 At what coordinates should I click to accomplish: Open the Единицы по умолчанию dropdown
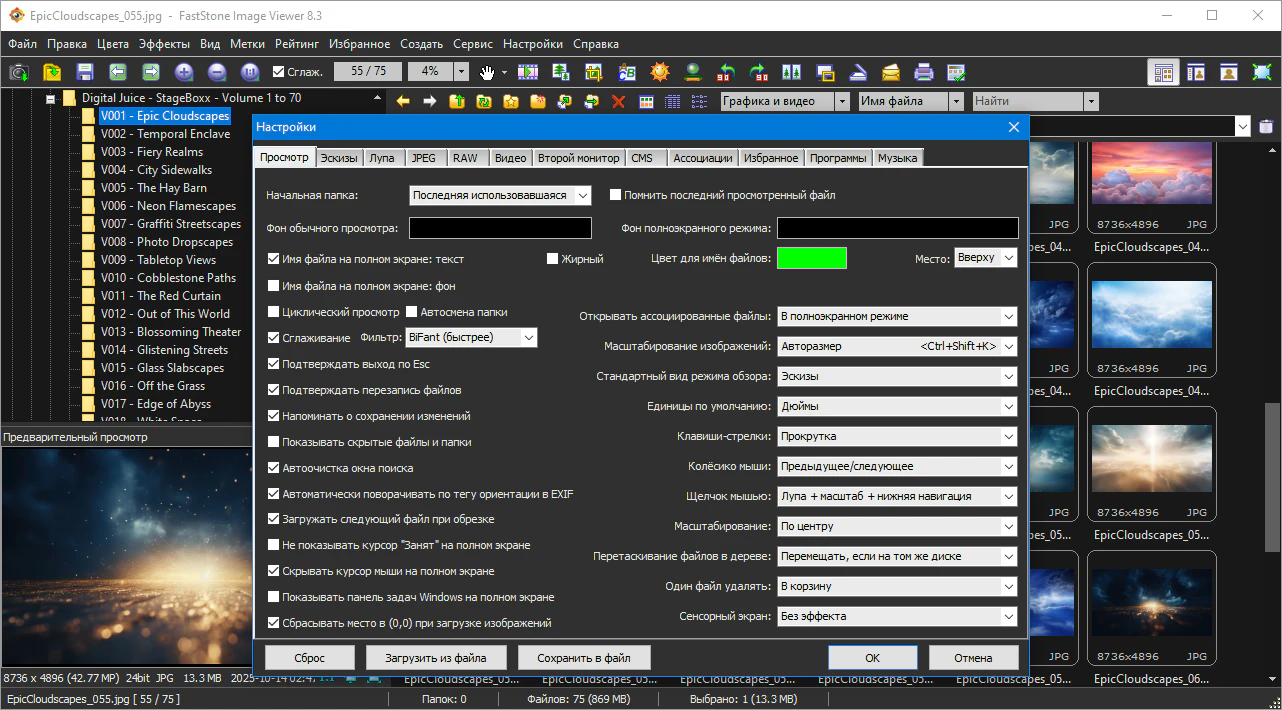coord(897,406)
